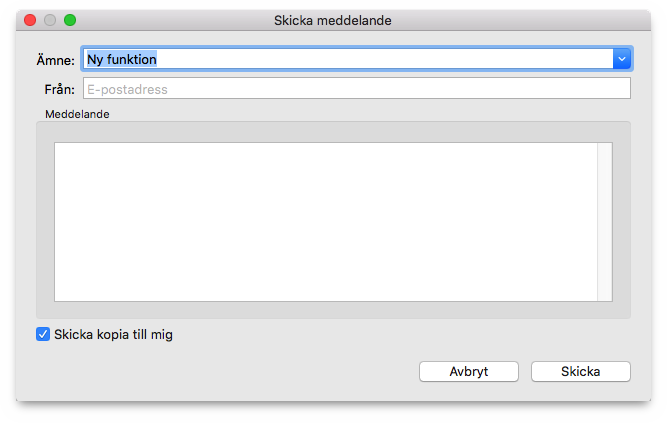This screenshot has height=423, width=667.
Task: Click the empty title bar right of the title
Action: click(519, 20)
